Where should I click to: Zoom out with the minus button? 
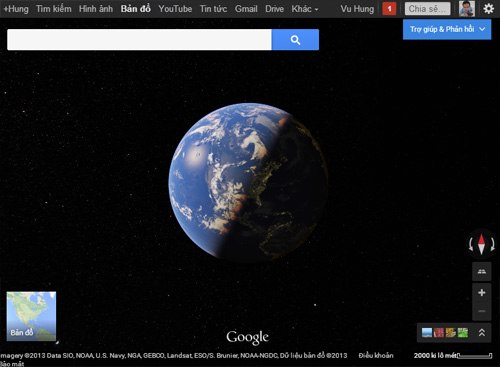point(482,311)
